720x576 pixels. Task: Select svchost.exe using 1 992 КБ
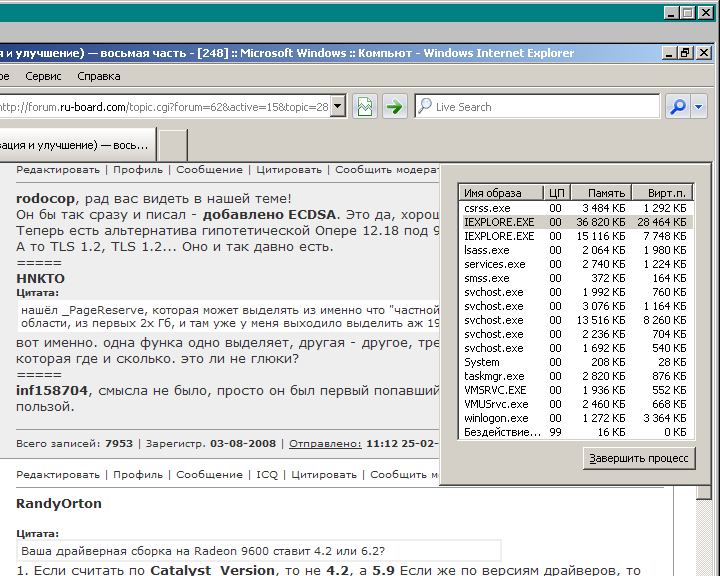coord(576,292)
